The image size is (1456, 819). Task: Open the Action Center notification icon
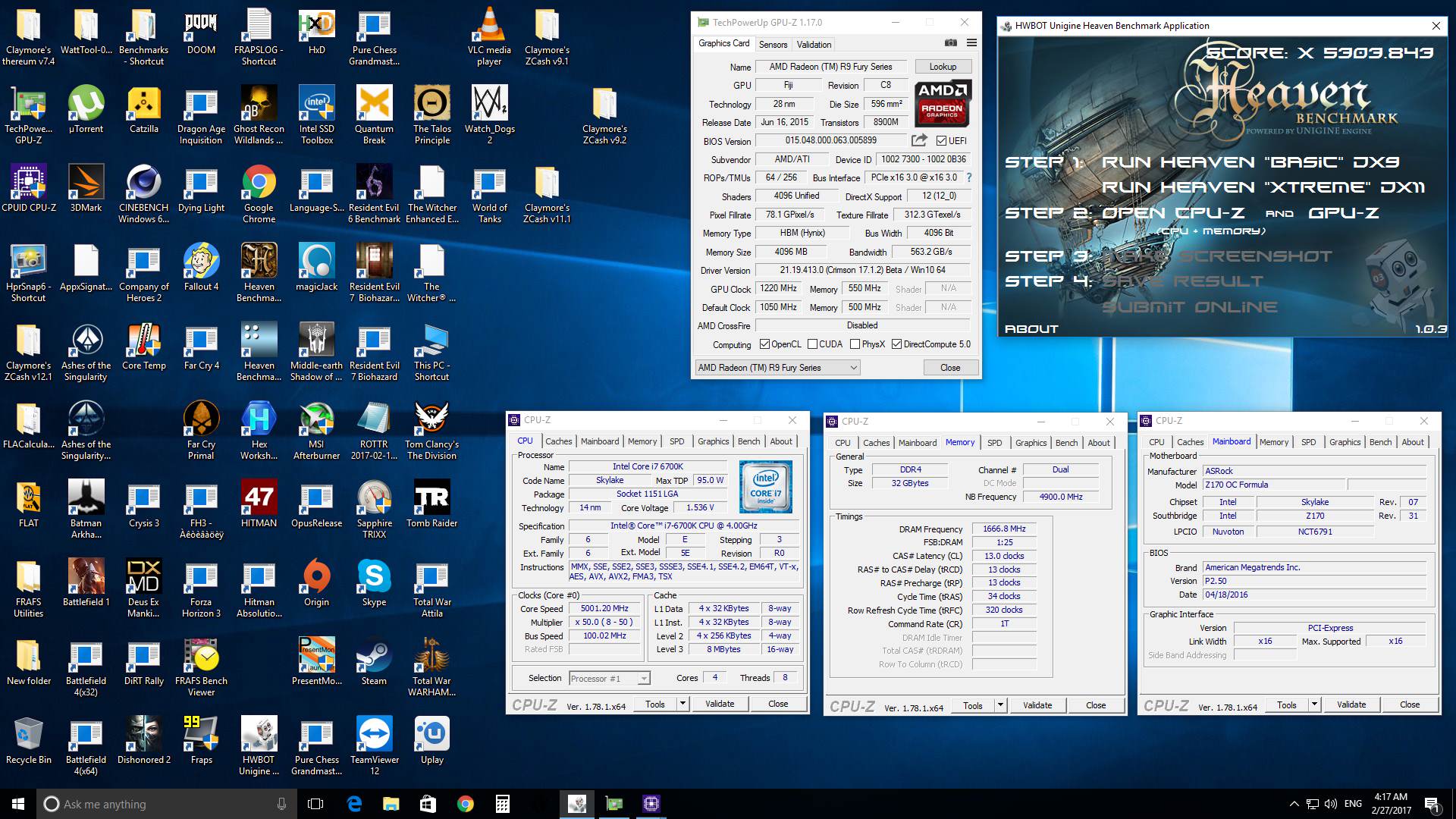click(x=1432, y=804)
